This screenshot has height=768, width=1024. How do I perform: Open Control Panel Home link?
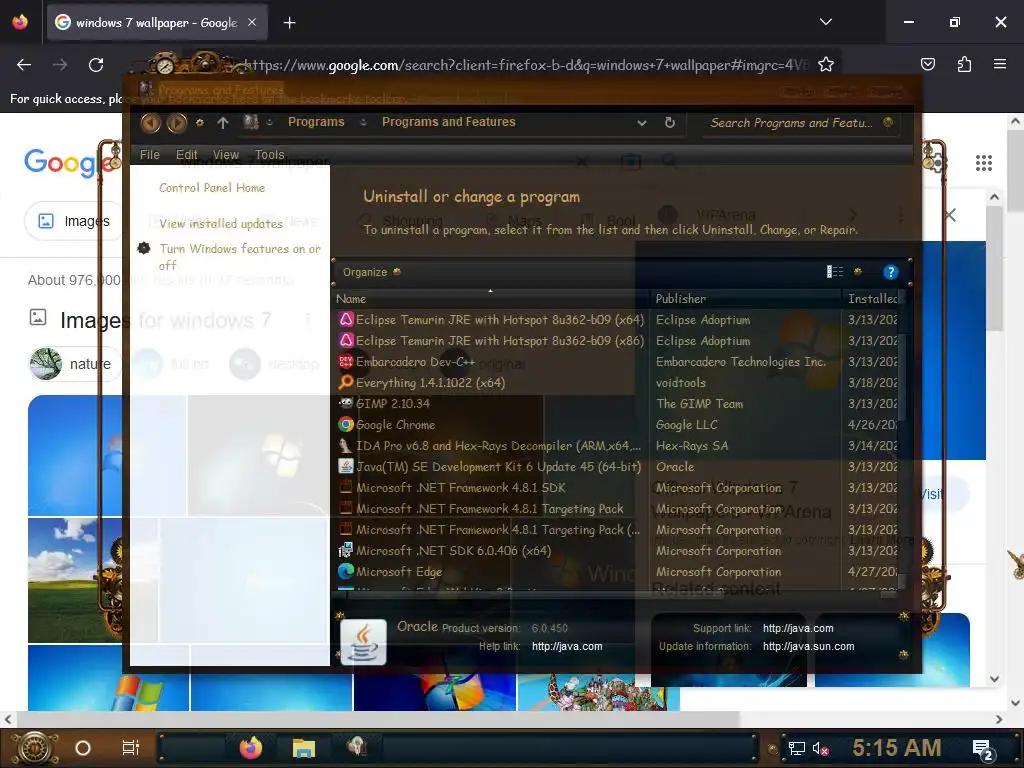coord(212,188)
